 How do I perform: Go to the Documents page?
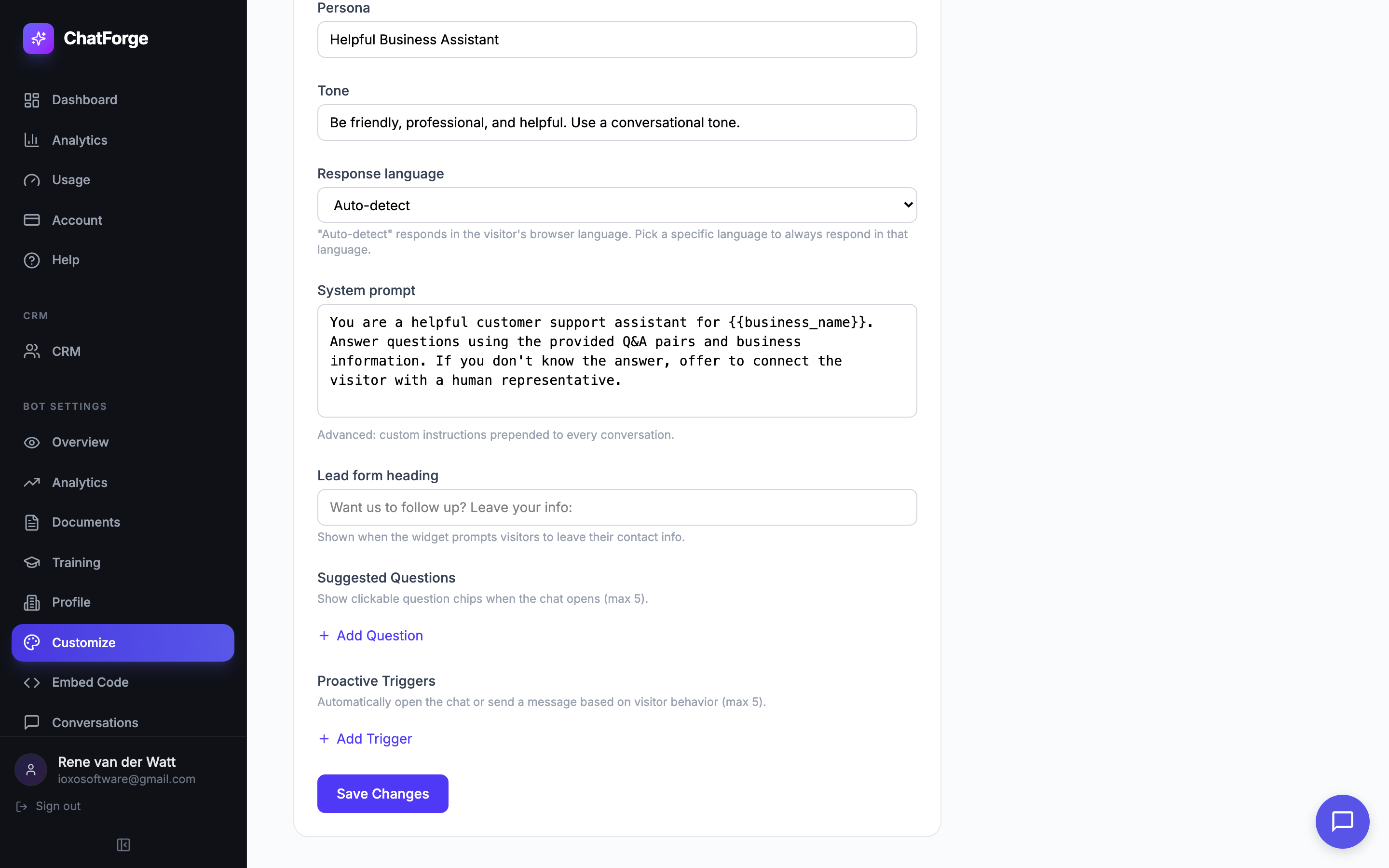pos(85,522)
